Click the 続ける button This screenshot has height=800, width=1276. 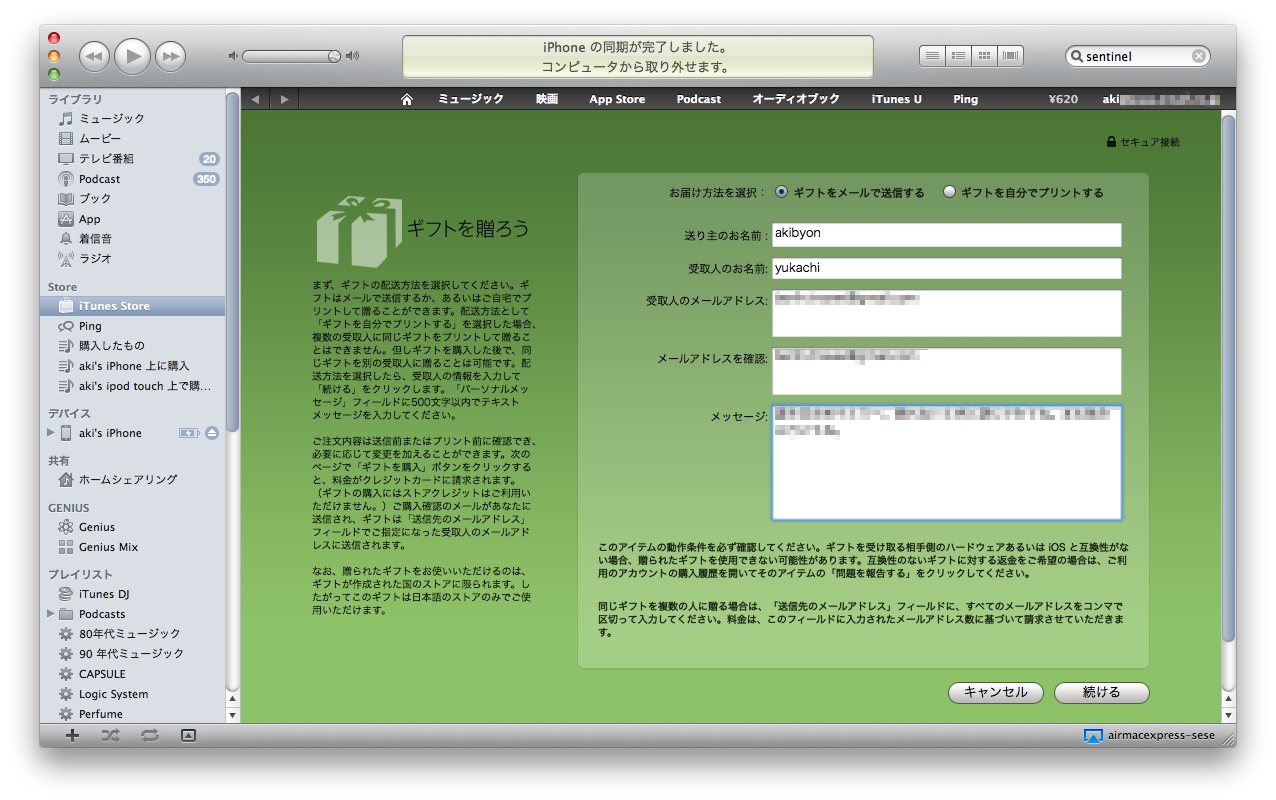click(x=1101, y=692)
